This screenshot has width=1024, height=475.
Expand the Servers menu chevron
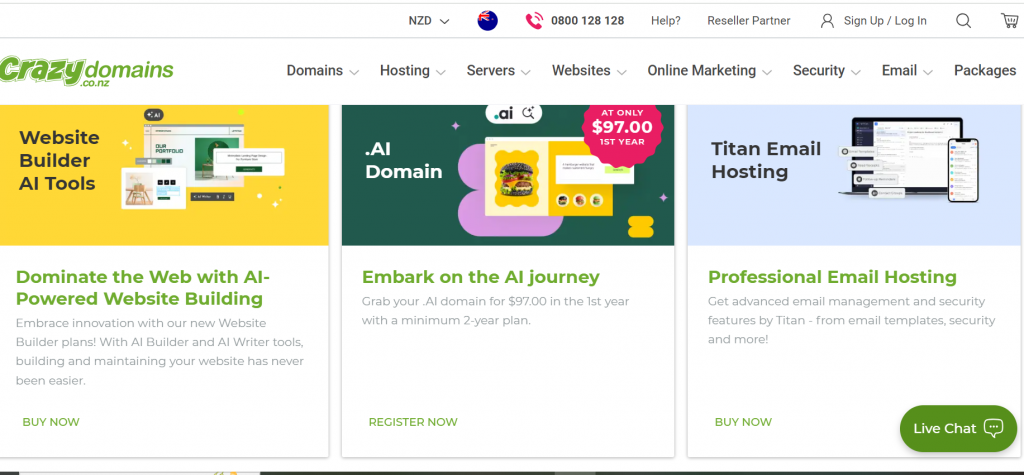tap(526, 72)
